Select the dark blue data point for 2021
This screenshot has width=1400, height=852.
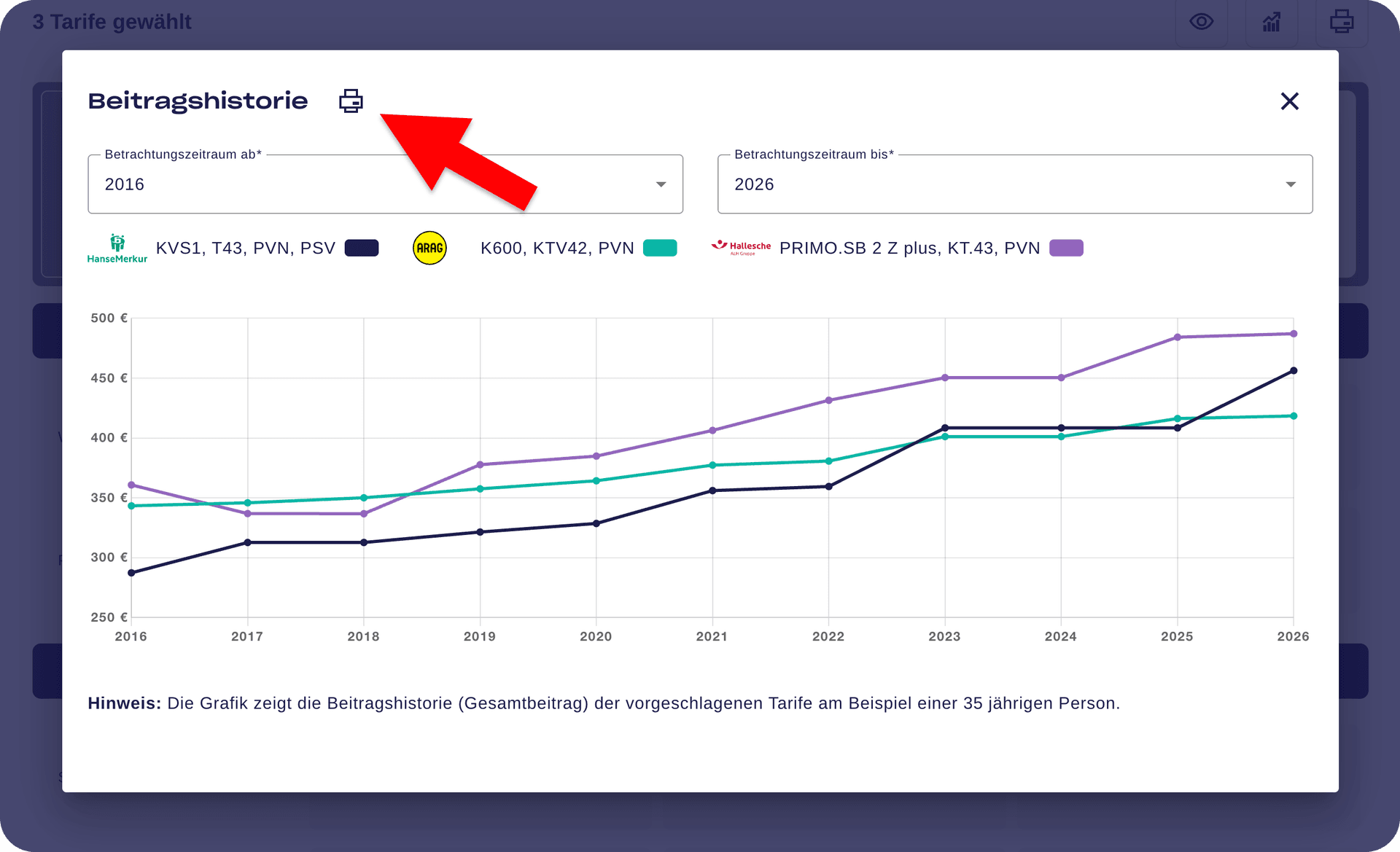pos(712,491)
